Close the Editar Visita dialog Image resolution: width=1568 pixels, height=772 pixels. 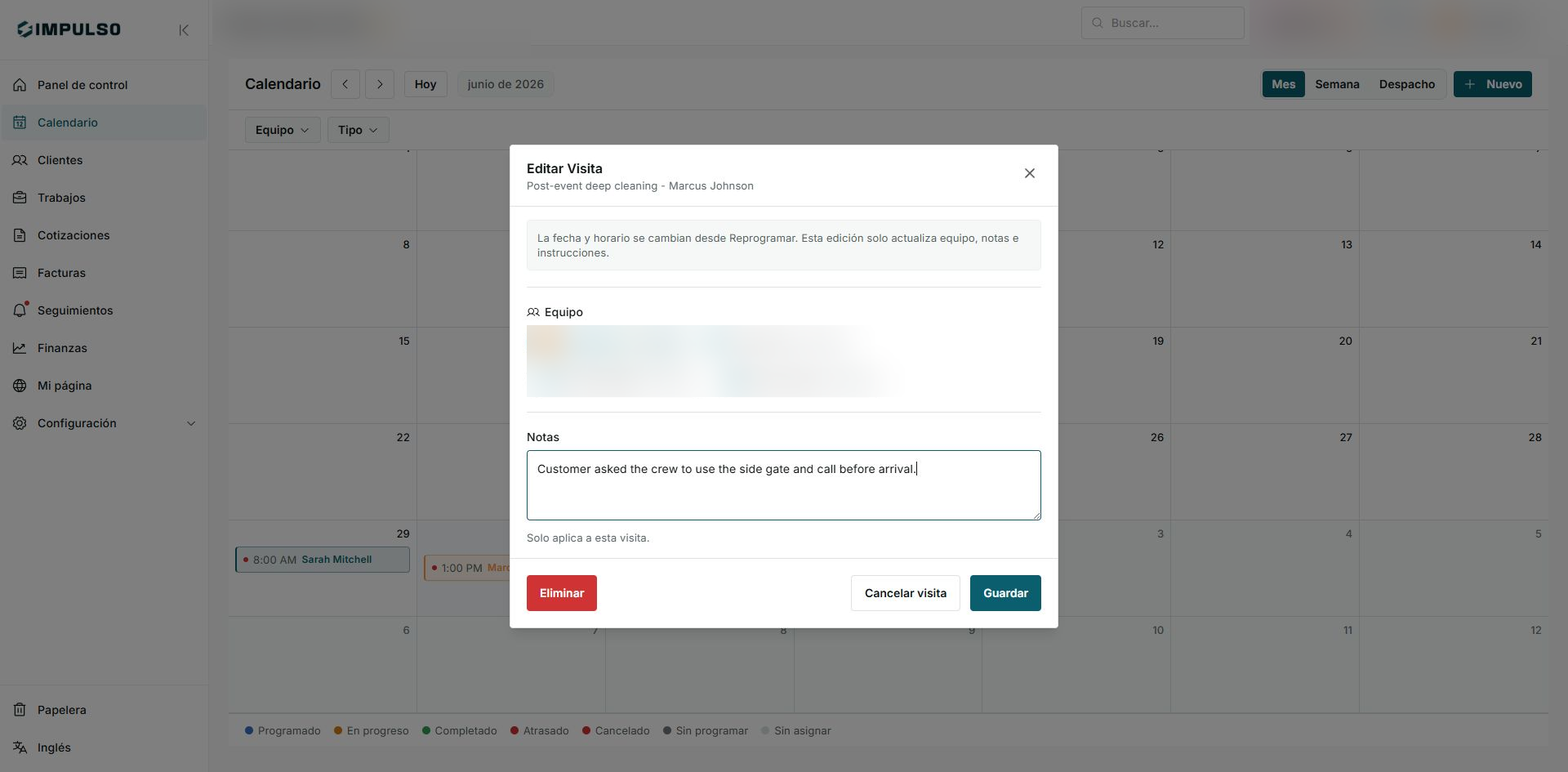[1030, 173]
